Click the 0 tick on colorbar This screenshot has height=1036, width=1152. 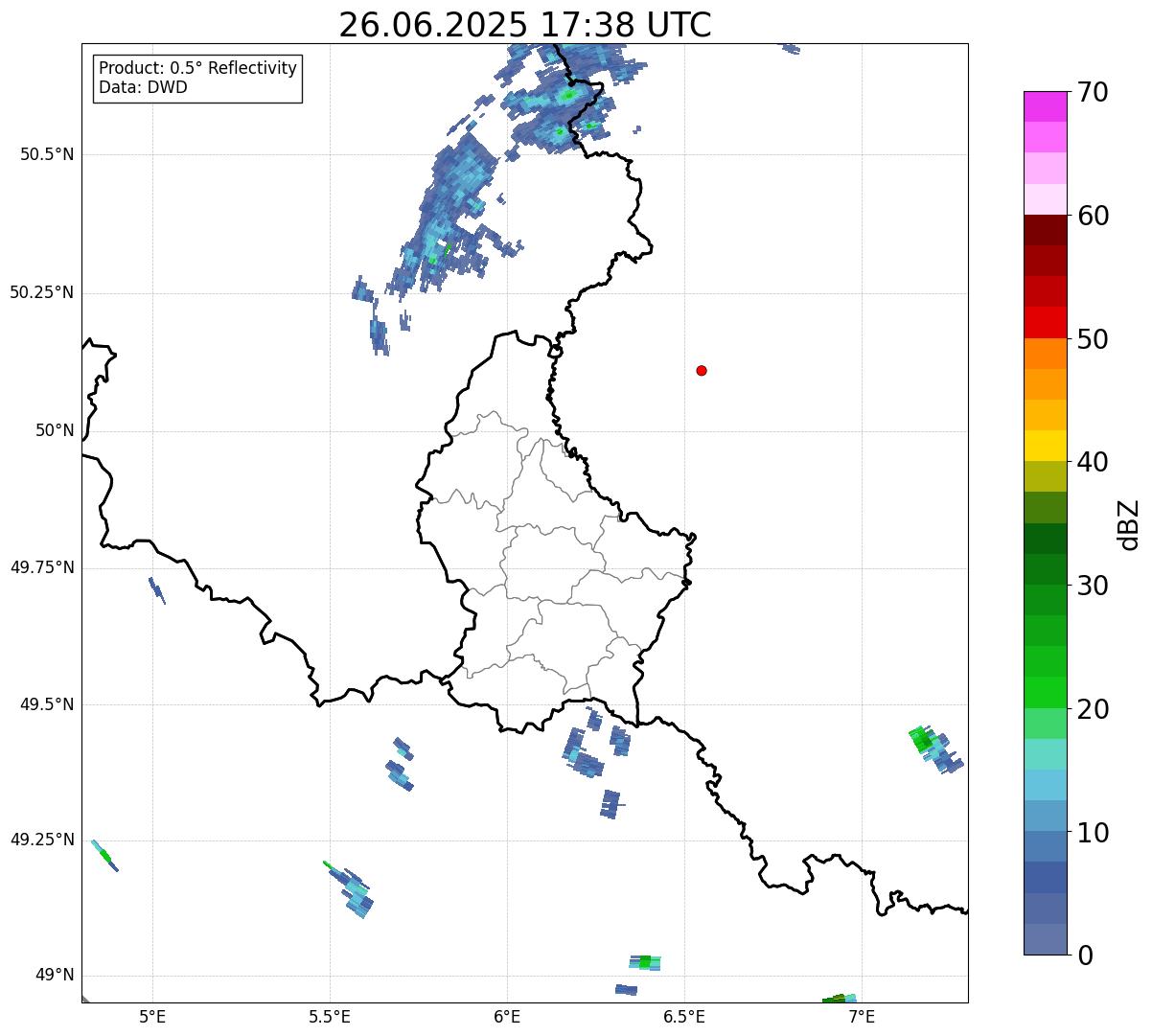(1085, 955)
